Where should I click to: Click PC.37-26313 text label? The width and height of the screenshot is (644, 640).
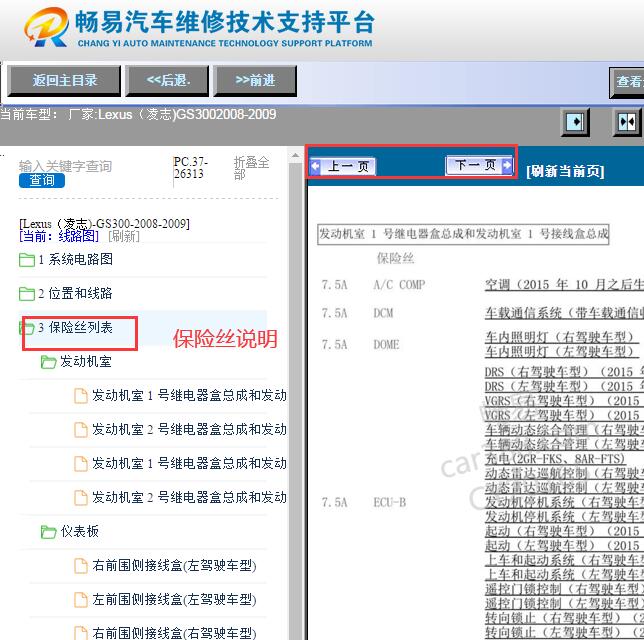pyautogui.click(x=190, y=168)
